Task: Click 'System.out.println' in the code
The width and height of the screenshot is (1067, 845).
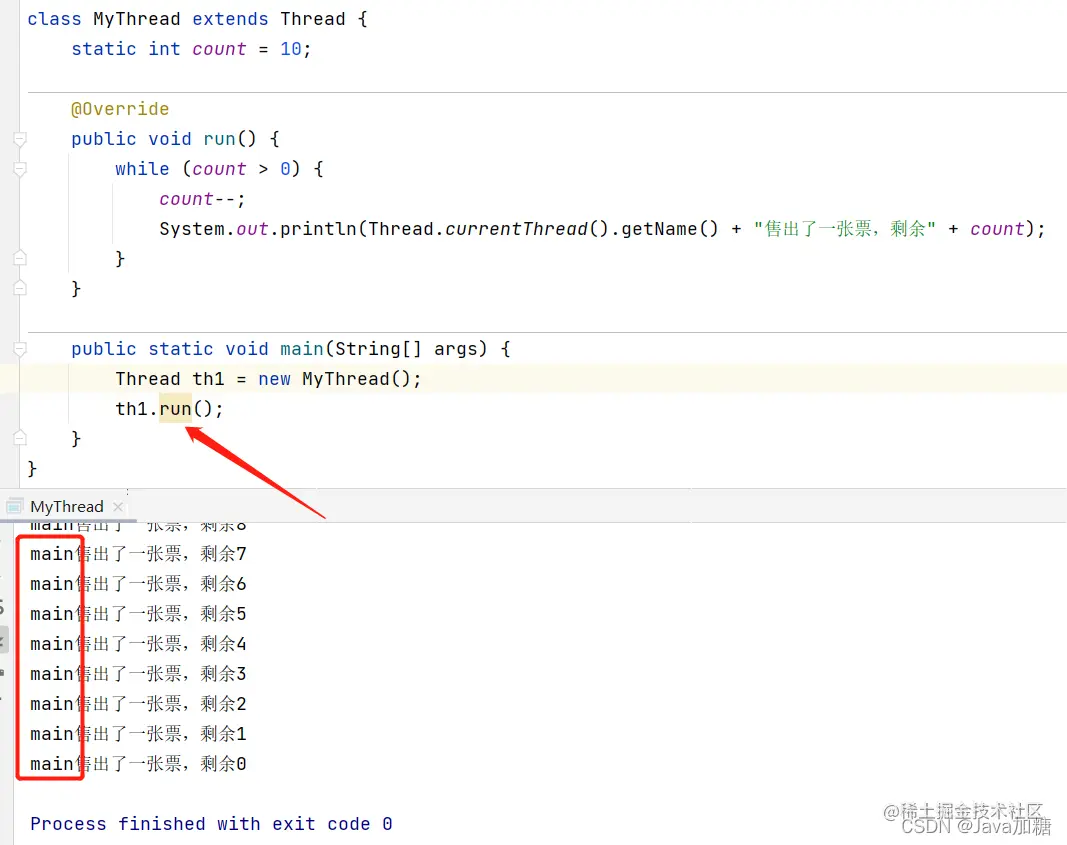Action: point(258,229)
